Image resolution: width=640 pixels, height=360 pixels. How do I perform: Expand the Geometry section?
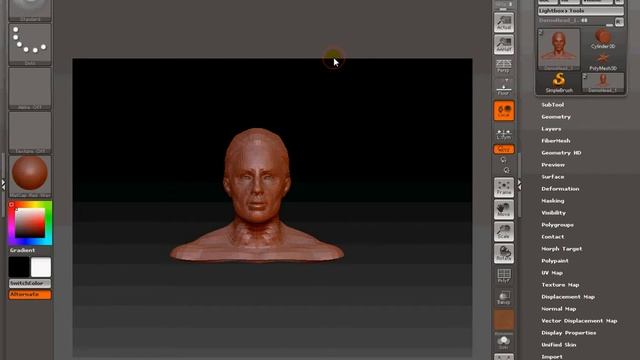pyautogui.click(x=556, y=117)
